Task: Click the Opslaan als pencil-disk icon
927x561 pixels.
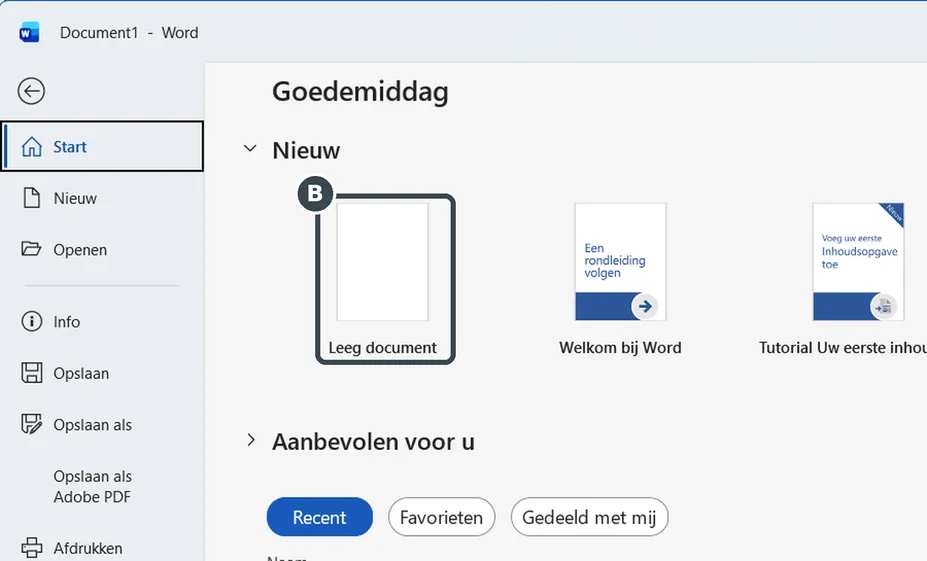Action: point(31,424)
